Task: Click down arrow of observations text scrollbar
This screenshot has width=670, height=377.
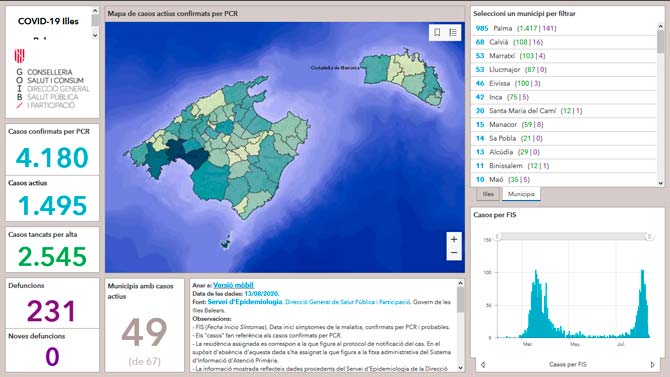Action: click(460, 368)
